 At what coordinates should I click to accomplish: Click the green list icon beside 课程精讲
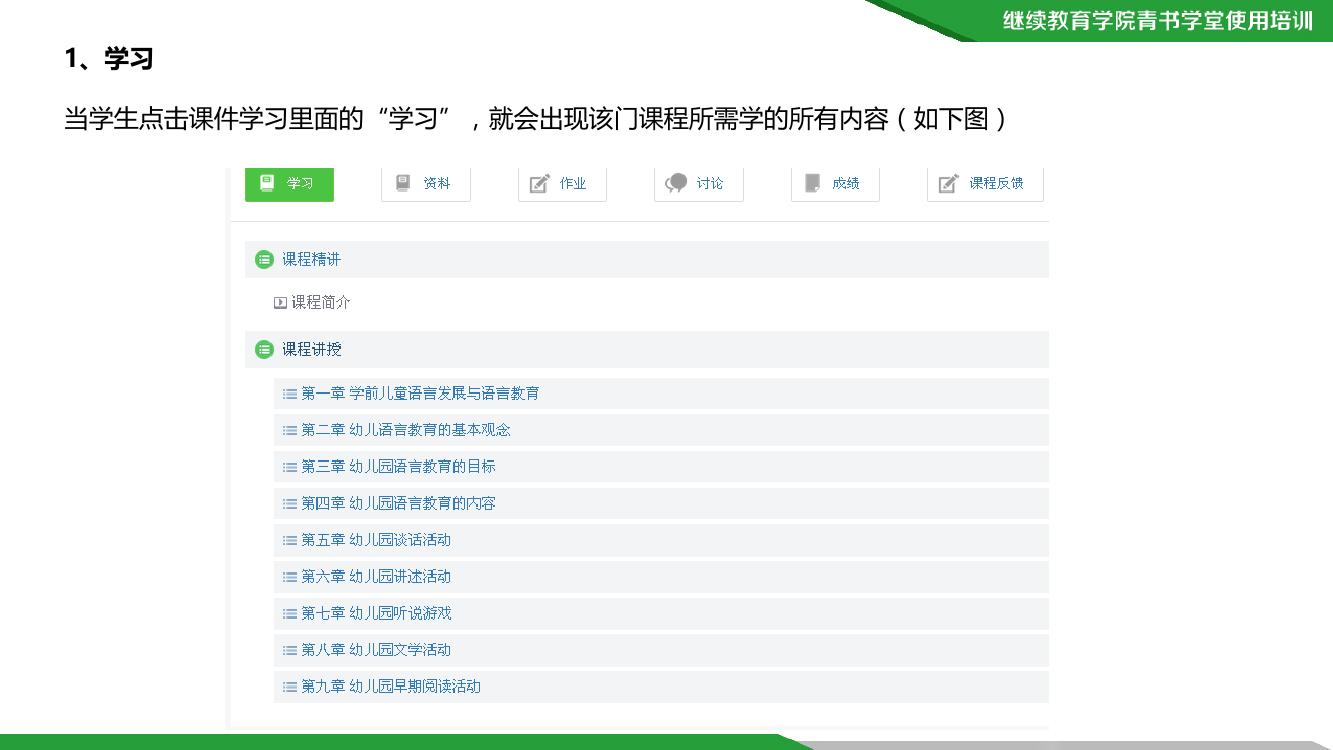[264, 260]
